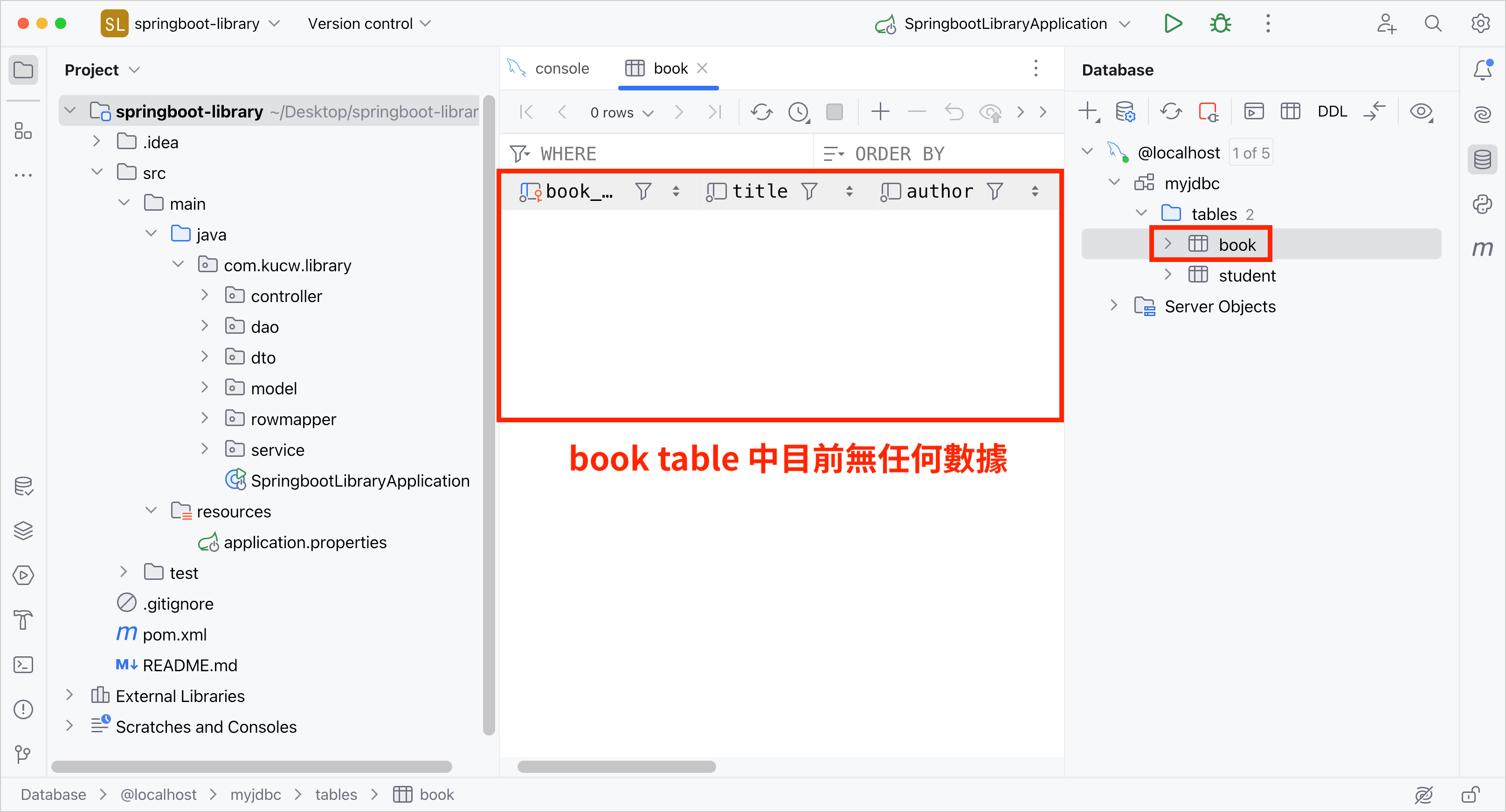This screenshot has height=812, width=1506.
Task: Expand External Libraries
Action: click(69, 695)
